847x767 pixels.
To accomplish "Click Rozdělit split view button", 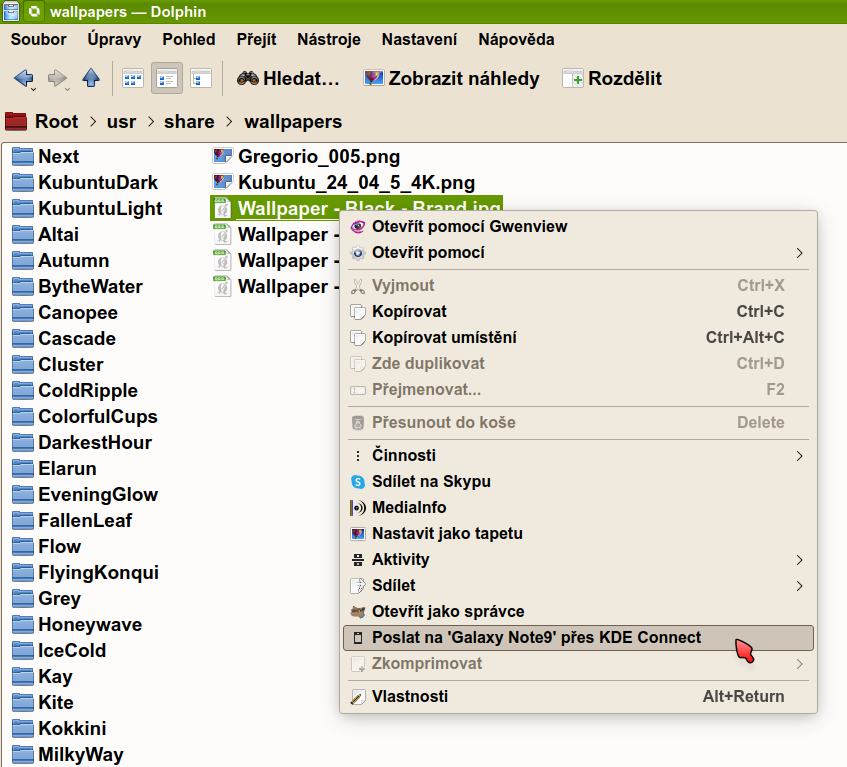I will (612, 78).
